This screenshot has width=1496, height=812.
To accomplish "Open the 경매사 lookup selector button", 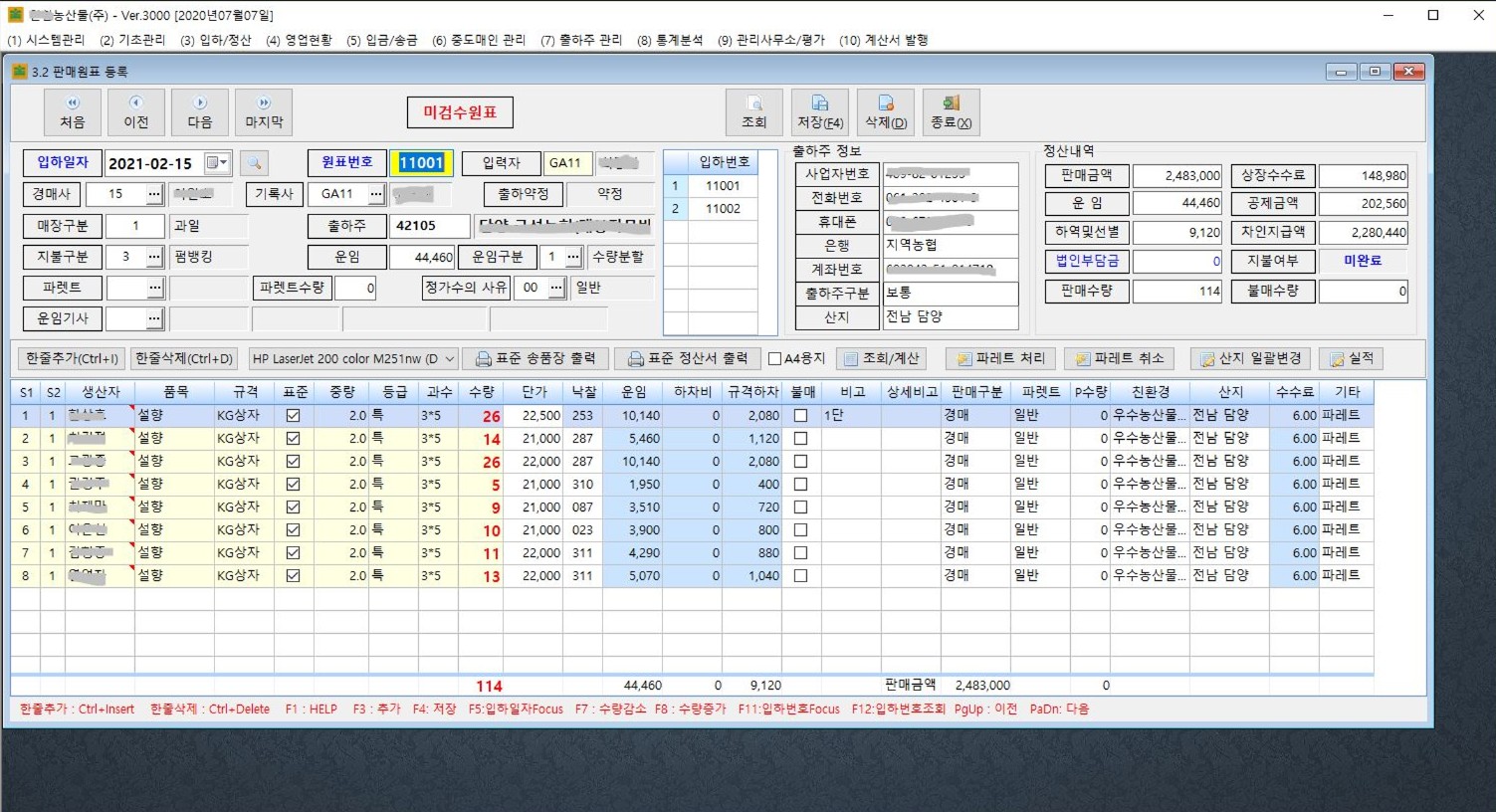I will click(153, 194).
